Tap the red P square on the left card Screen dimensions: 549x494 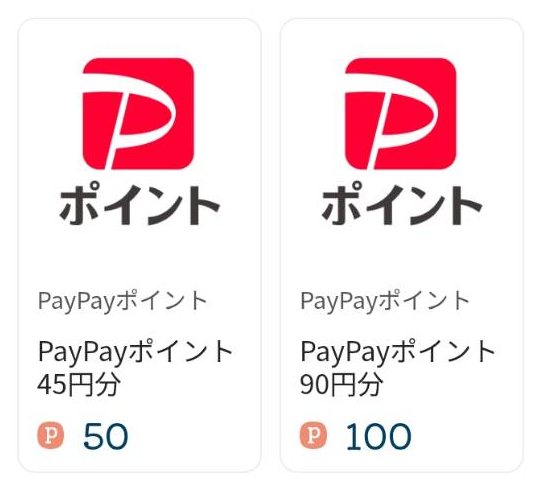point(138,114)
